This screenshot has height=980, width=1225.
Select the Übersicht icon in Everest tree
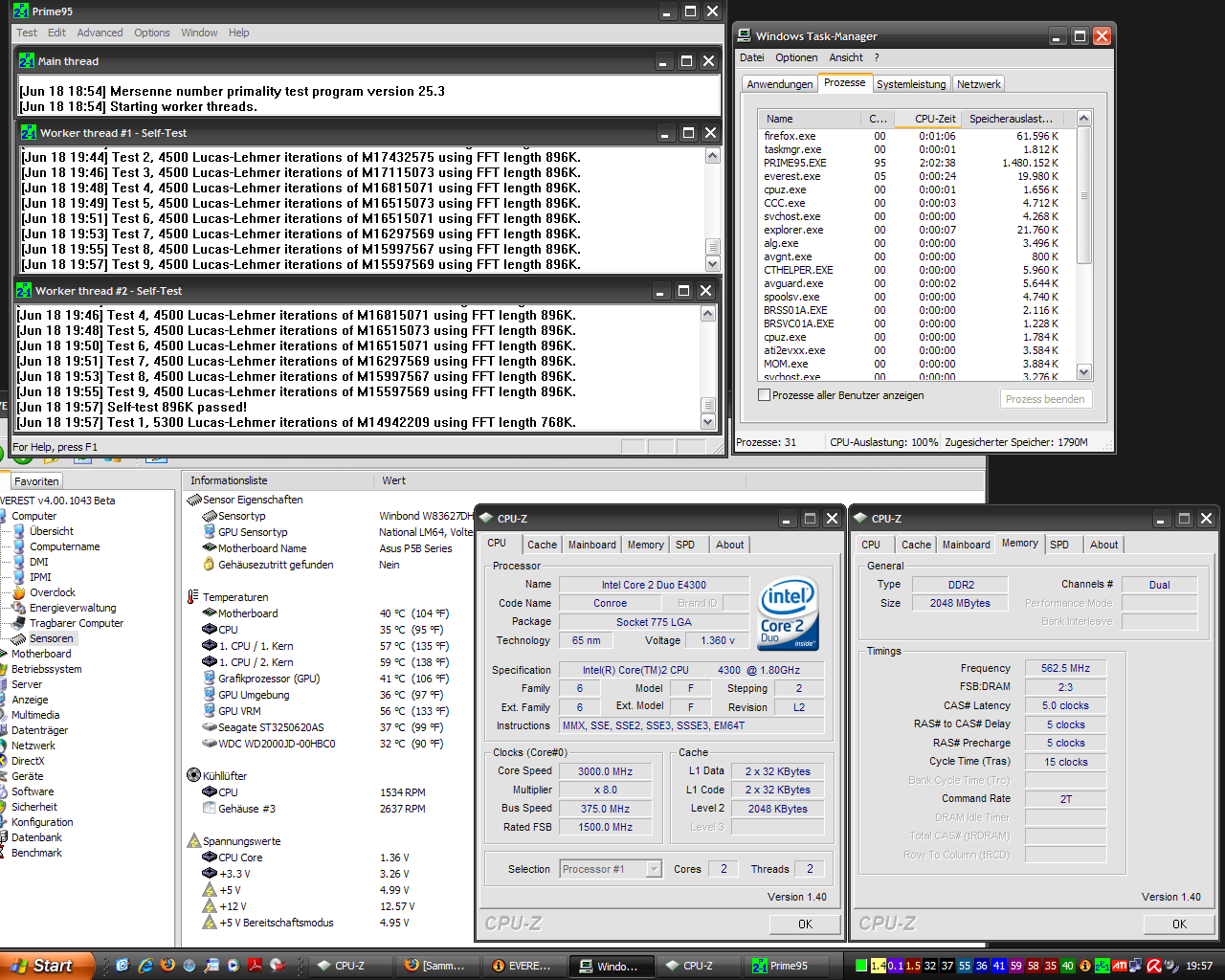click(x=19, y=531)
